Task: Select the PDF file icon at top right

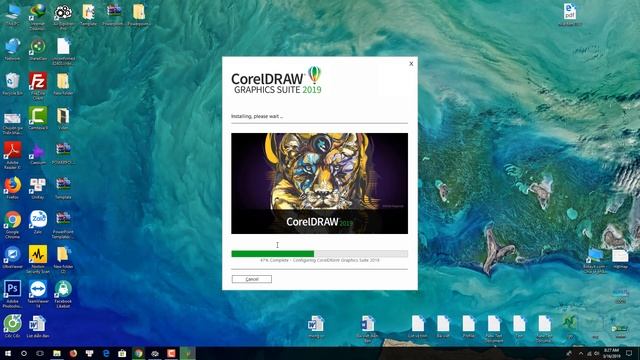Action: coord(570,15)
